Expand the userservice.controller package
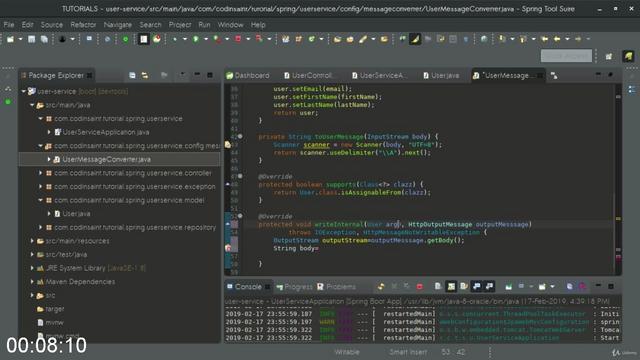 [x=40, y=173]
